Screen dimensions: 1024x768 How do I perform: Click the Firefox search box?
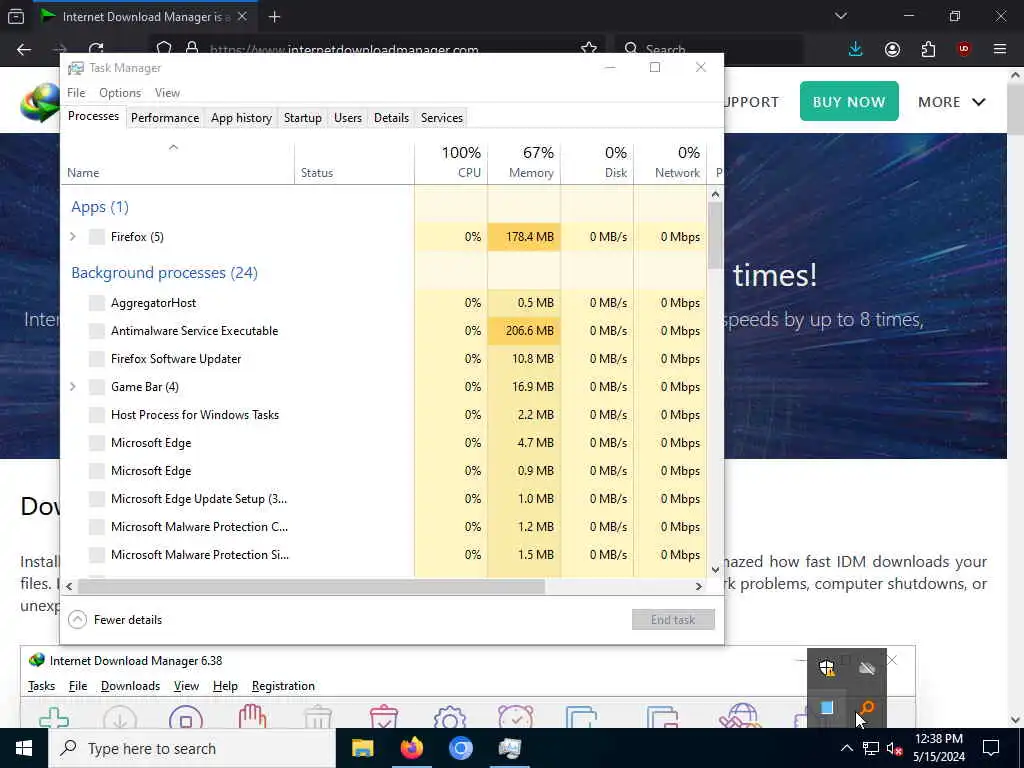pos(709,49)
